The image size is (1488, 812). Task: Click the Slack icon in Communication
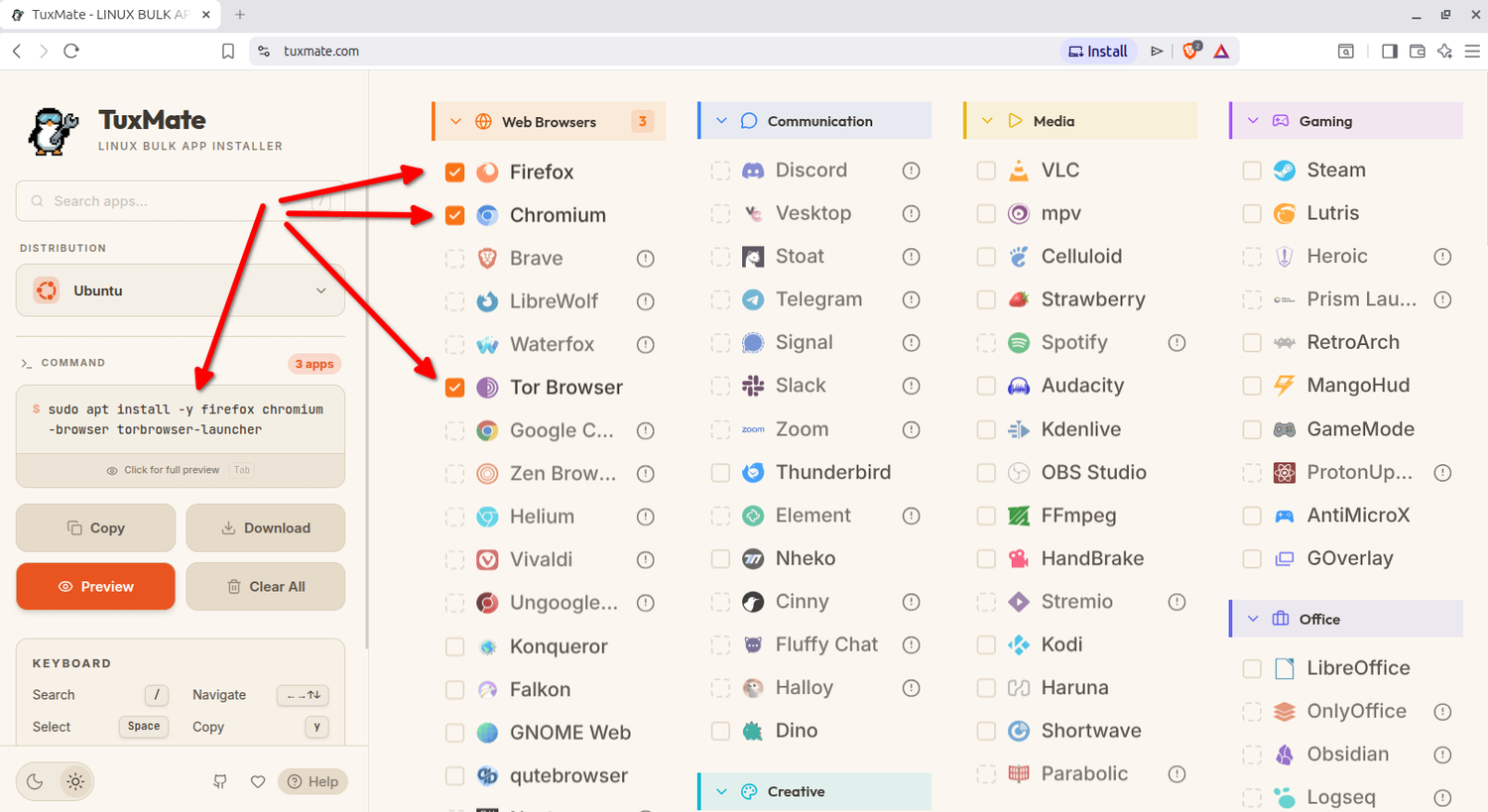(x=753, y=386)
